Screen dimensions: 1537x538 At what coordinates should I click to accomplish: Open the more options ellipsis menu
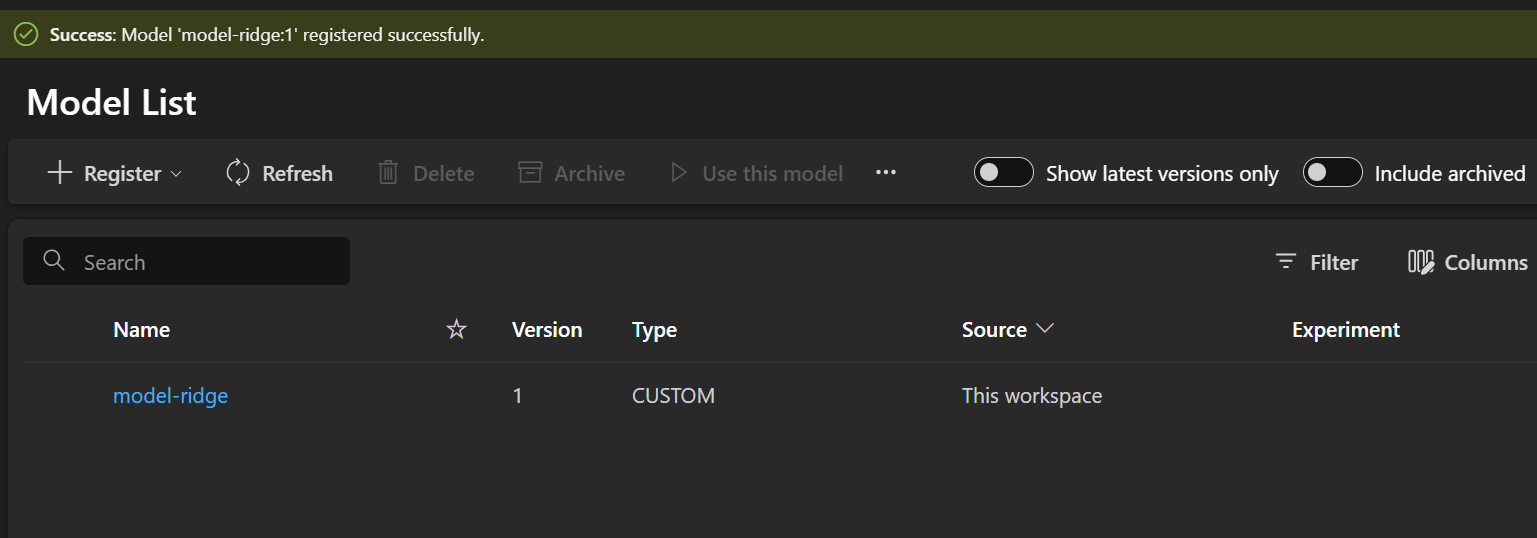pyautogui.click(x=886, y=173)
